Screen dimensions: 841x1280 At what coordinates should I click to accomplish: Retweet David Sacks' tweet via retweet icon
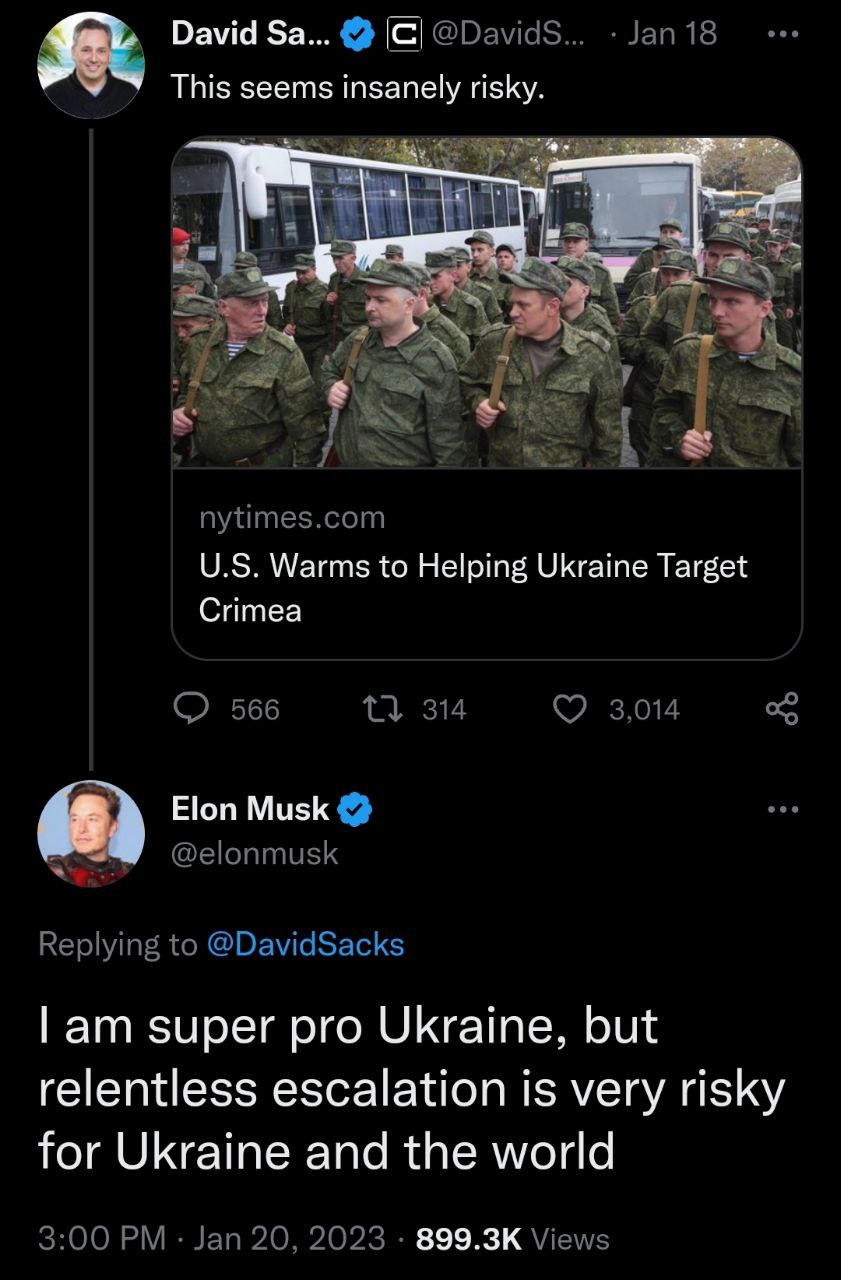pos(385,709)
